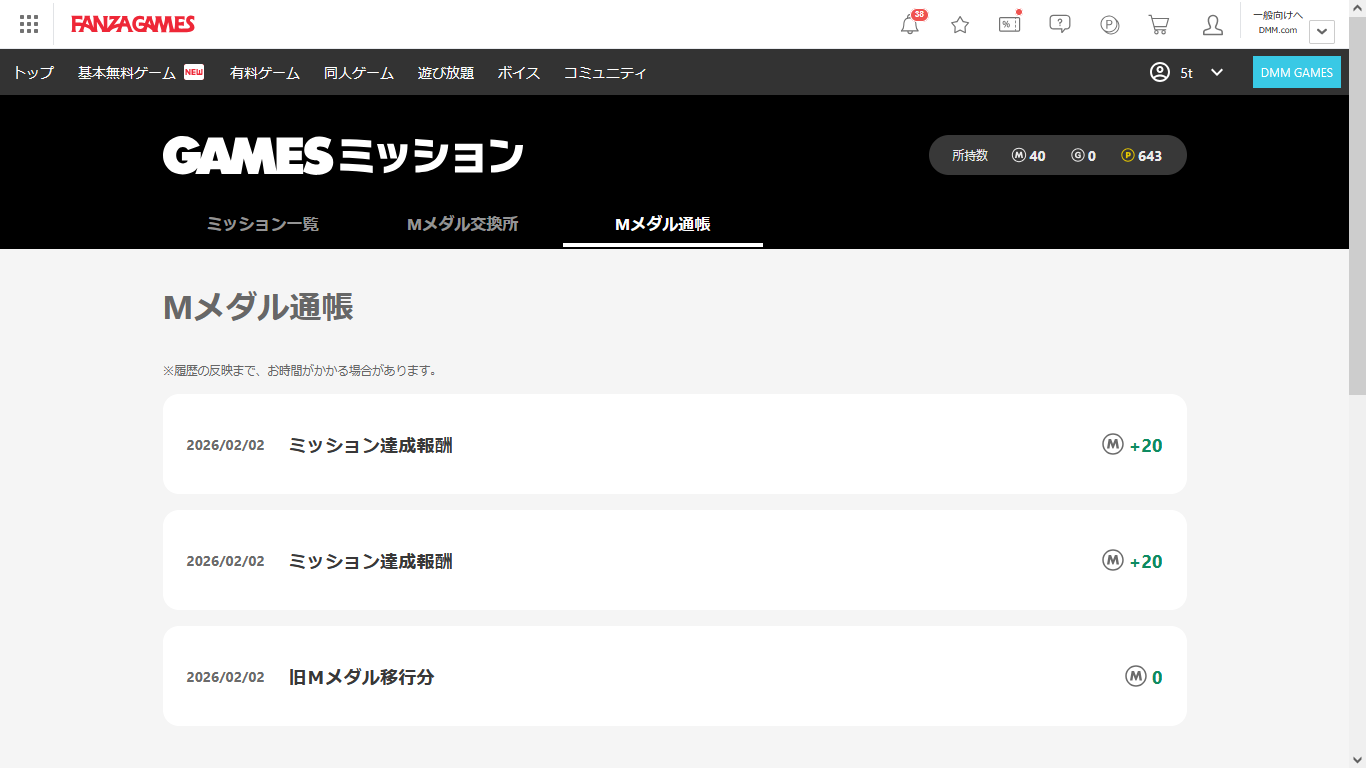Switch to the ミッション一覧 tab
Viewport: 1366px width, 768px height.
[x=263, y=224]
